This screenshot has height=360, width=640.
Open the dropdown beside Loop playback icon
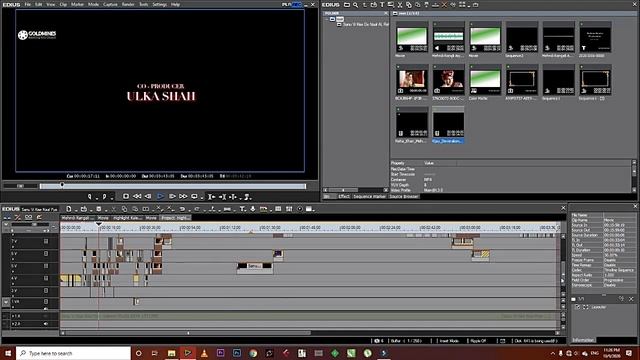[x=201, y=198]
